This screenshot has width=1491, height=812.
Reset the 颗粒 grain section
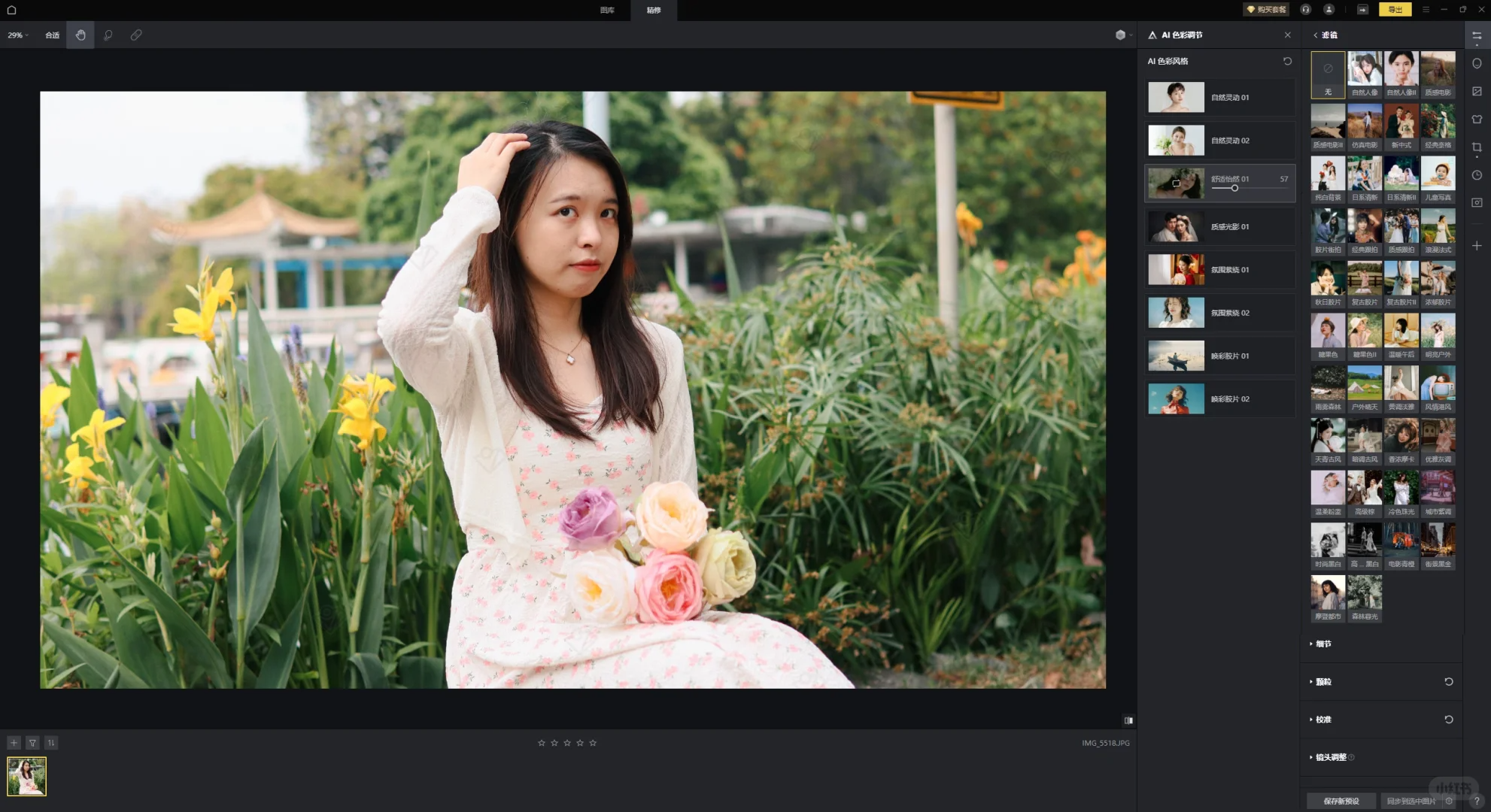coord(1448,681)
